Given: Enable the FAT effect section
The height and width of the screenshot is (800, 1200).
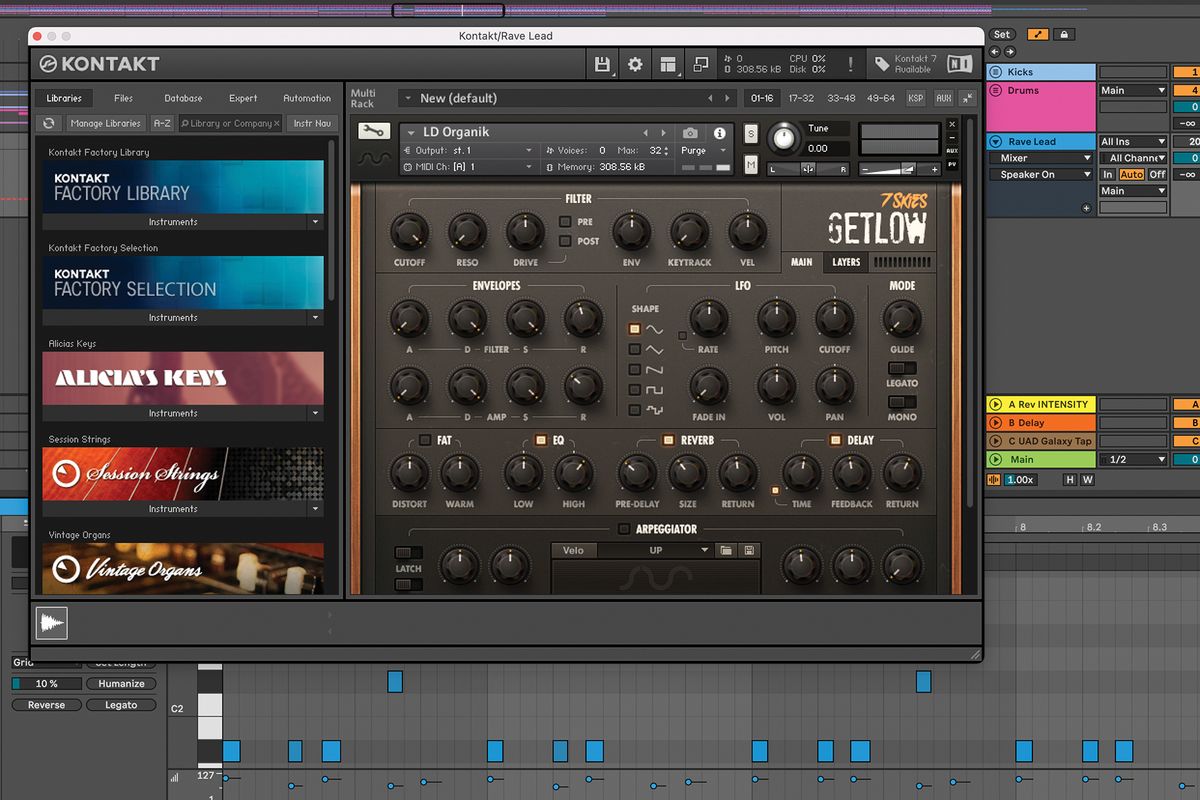Looking at the screenshot, I should [423, 439].
